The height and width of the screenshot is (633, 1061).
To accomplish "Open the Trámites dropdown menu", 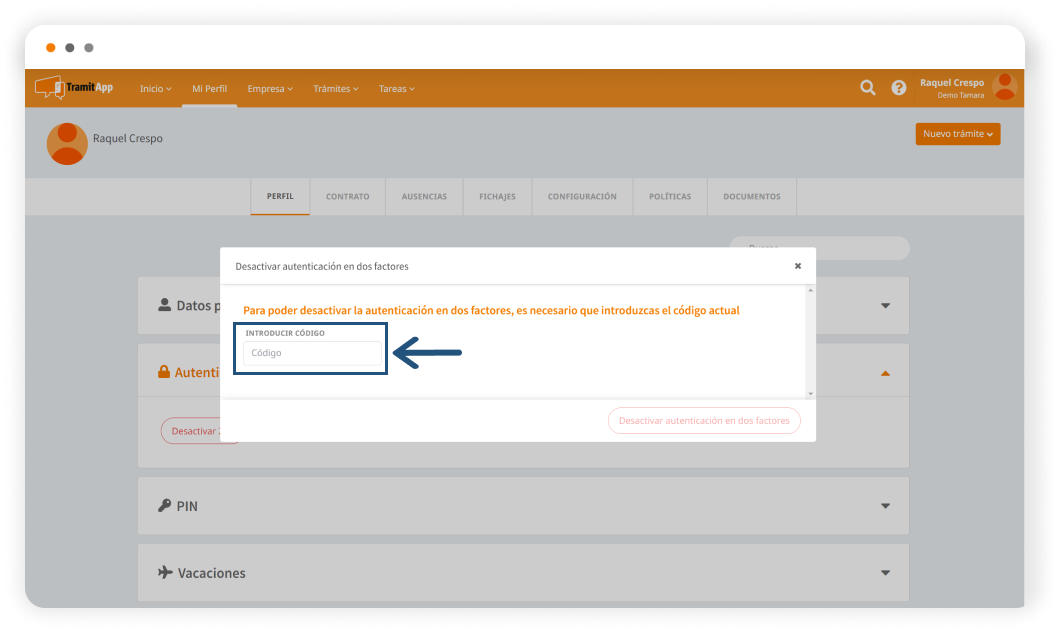I will coord(336,89).
